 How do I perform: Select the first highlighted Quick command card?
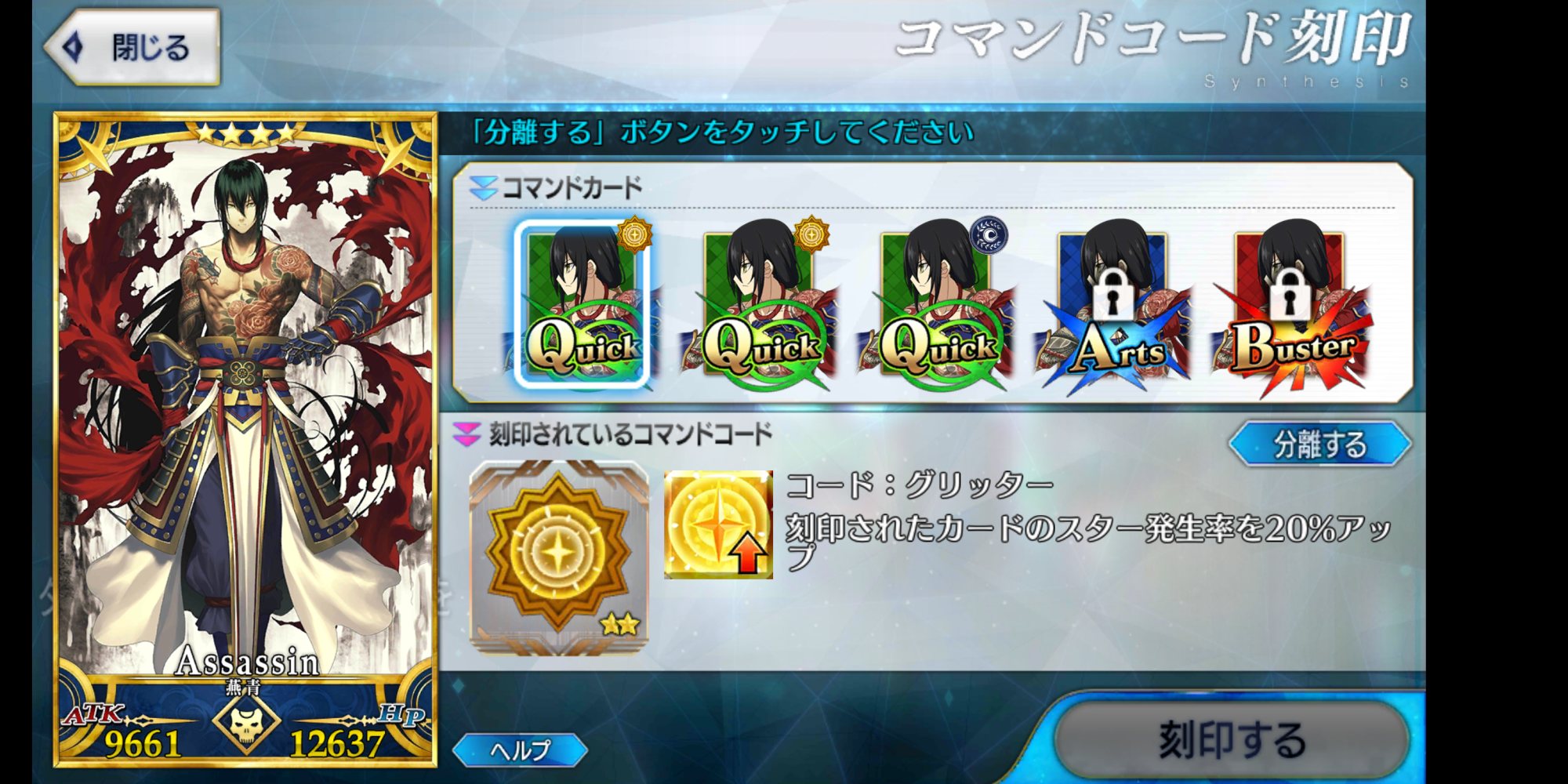point(582,304)
